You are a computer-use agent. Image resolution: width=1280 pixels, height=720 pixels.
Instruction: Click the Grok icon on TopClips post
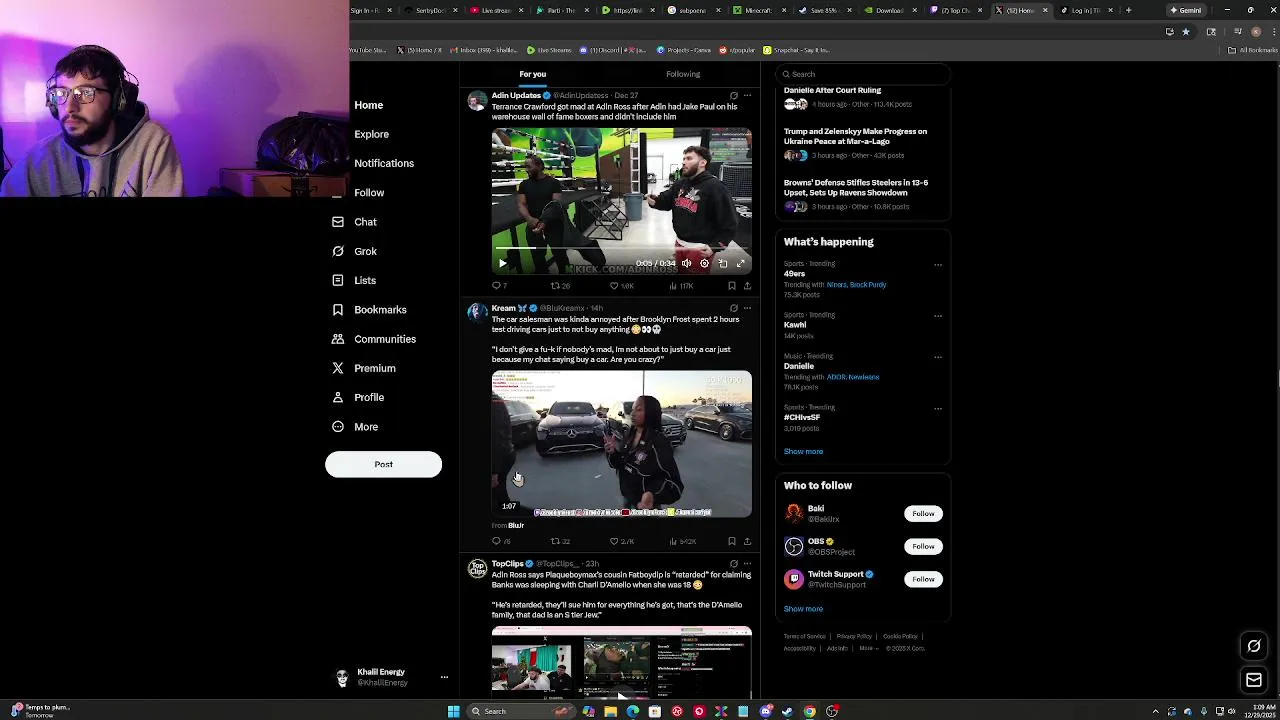pyautogui.click(x=734, y=564)
